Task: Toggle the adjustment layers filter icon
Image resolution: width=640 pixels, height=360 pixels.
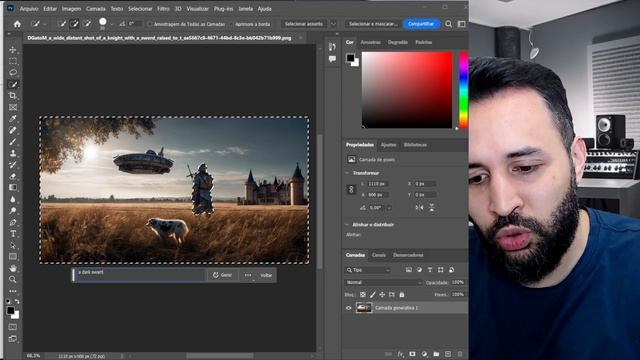Action: 419,270
